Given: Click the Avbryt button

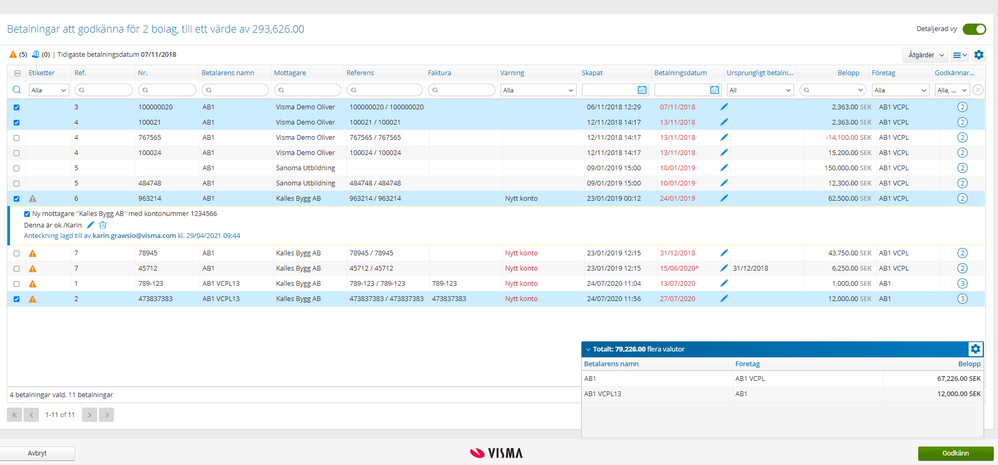Looking at the screenshot, I should pos(38,454).
